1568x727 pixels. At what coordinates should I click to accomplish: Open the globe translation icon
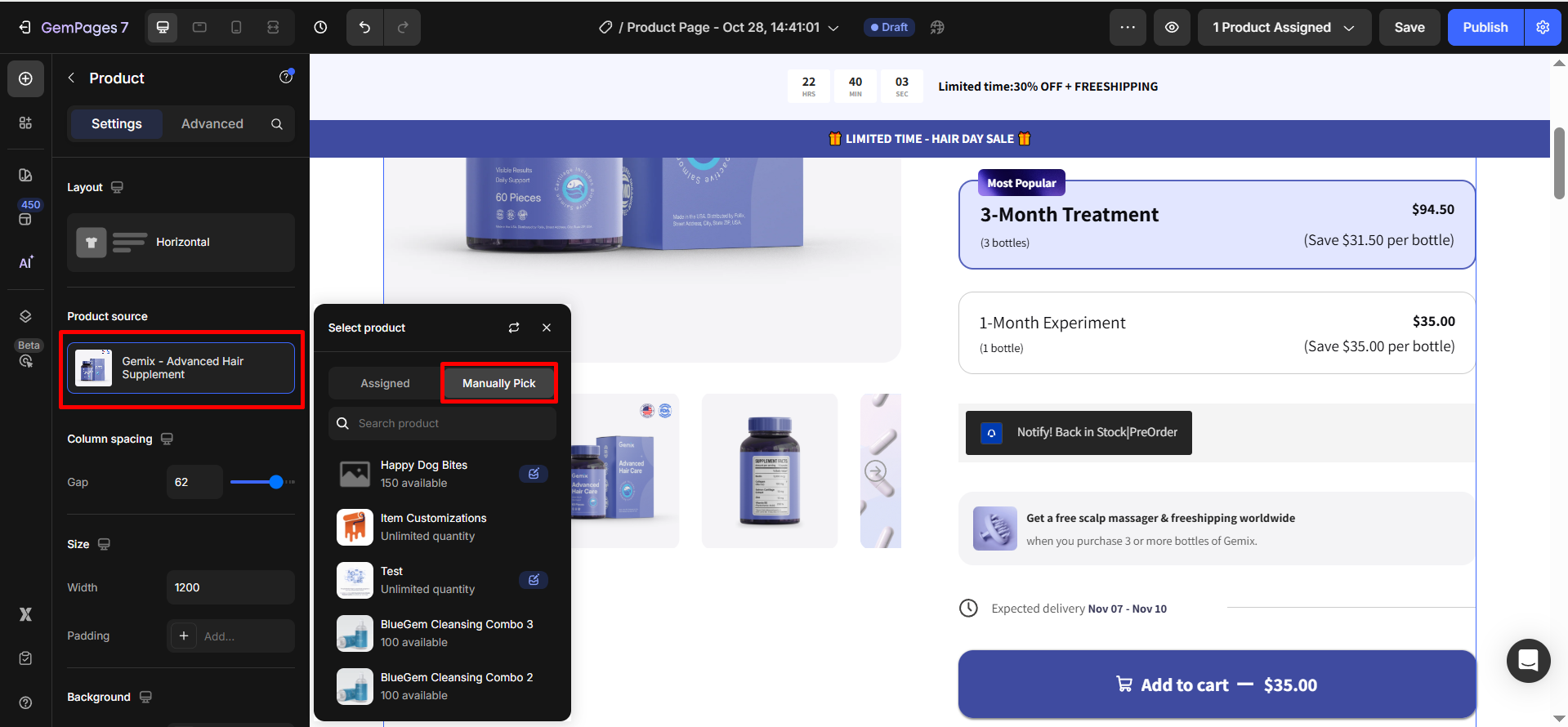[937, 28]
